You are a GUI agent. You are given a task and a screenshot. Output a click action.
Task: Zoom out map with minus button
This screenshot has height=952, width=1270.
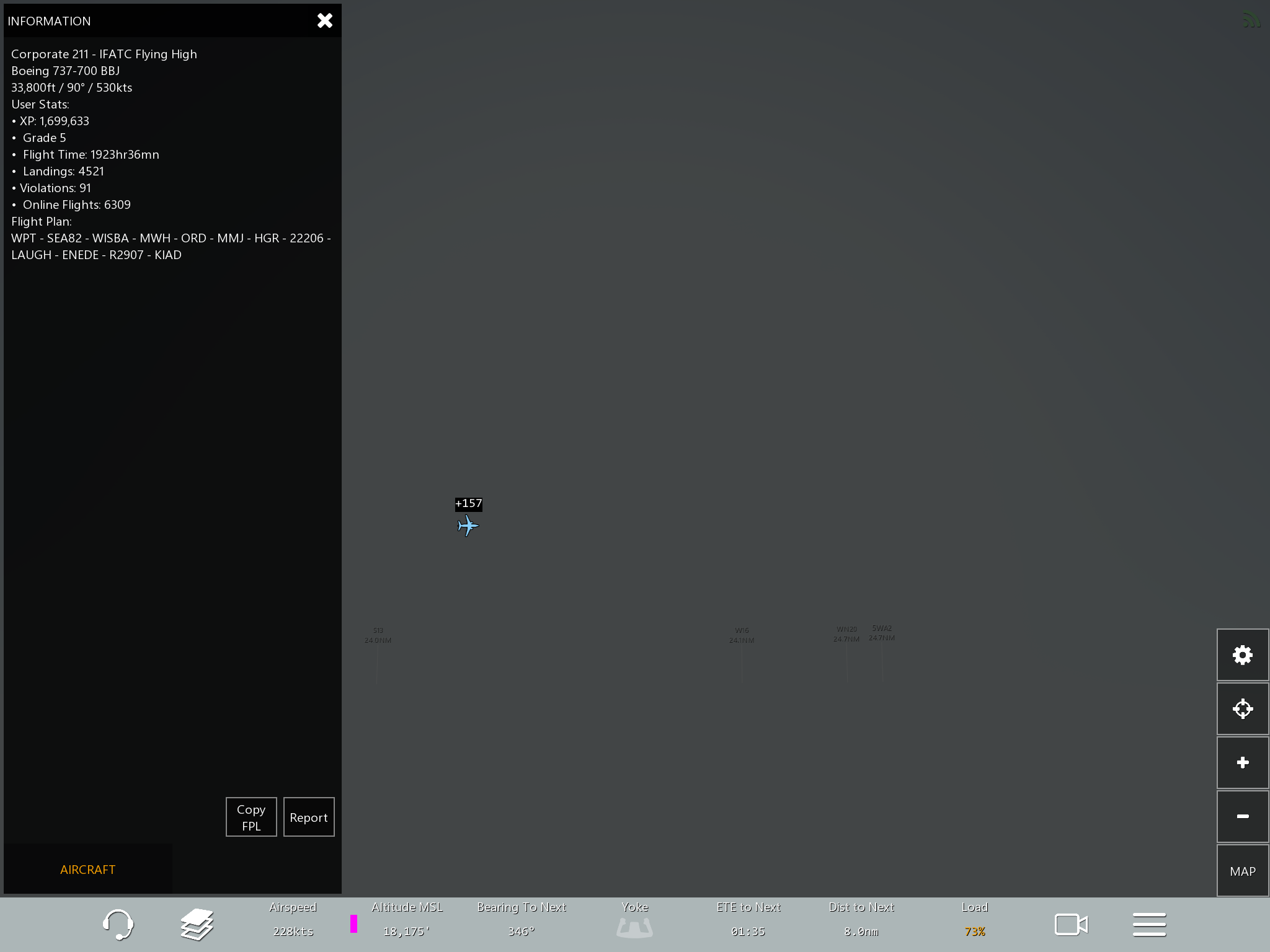pos(1242,816)
